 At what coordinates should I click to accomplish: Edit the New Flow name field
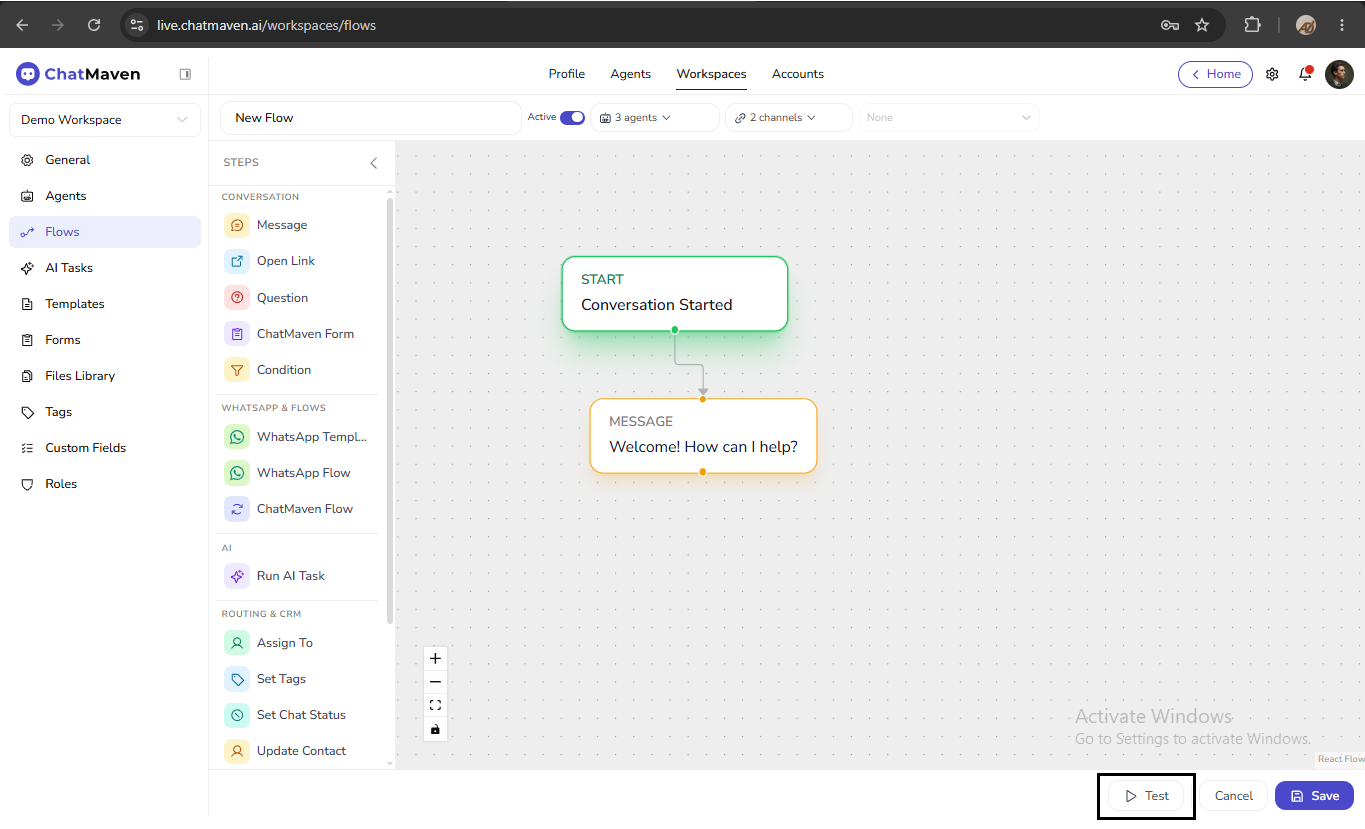click(371, 118)
